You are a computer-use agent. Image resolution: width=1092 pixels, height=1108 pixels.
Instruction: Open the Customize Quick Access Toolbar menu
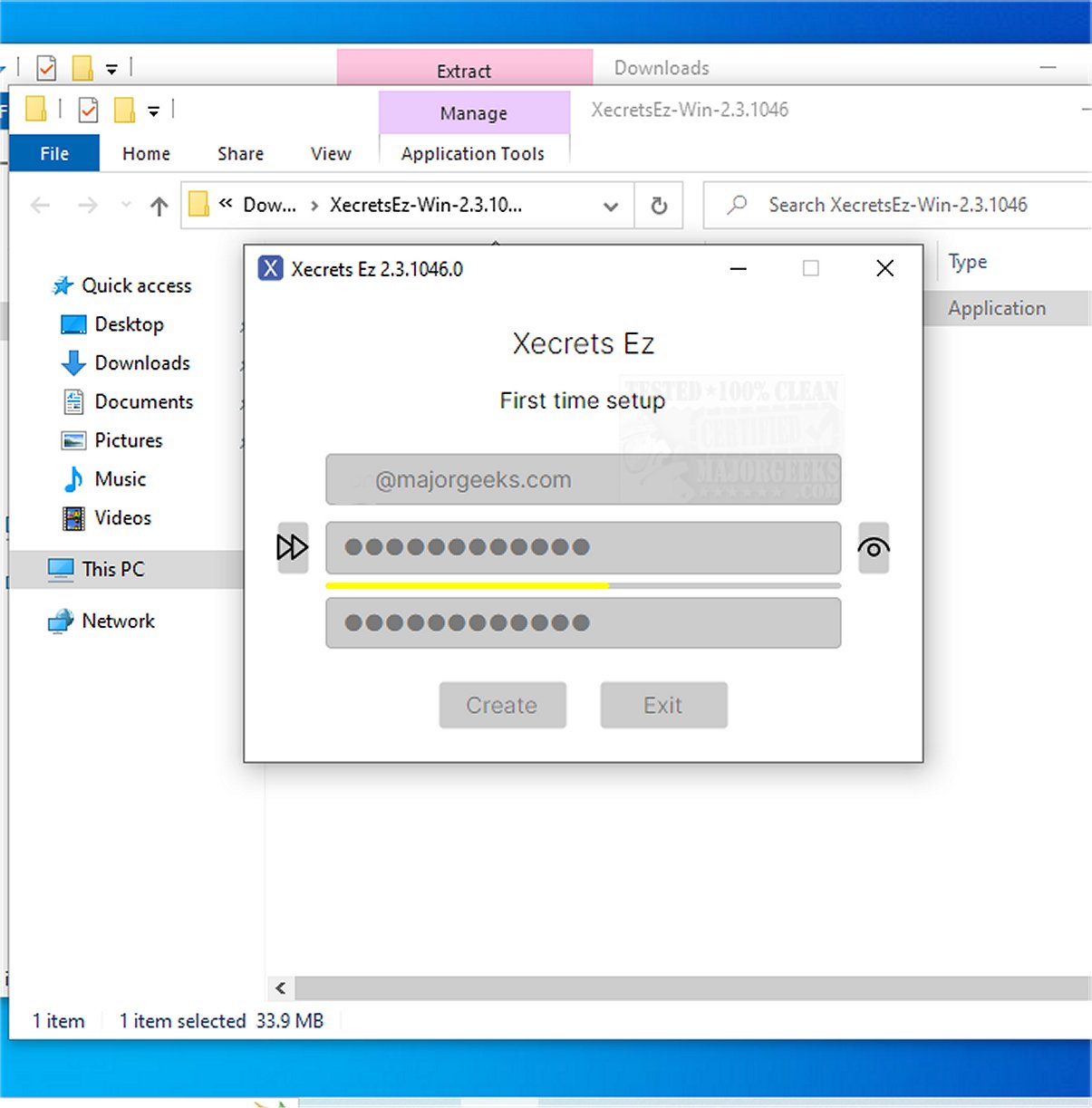coord(154,111)
